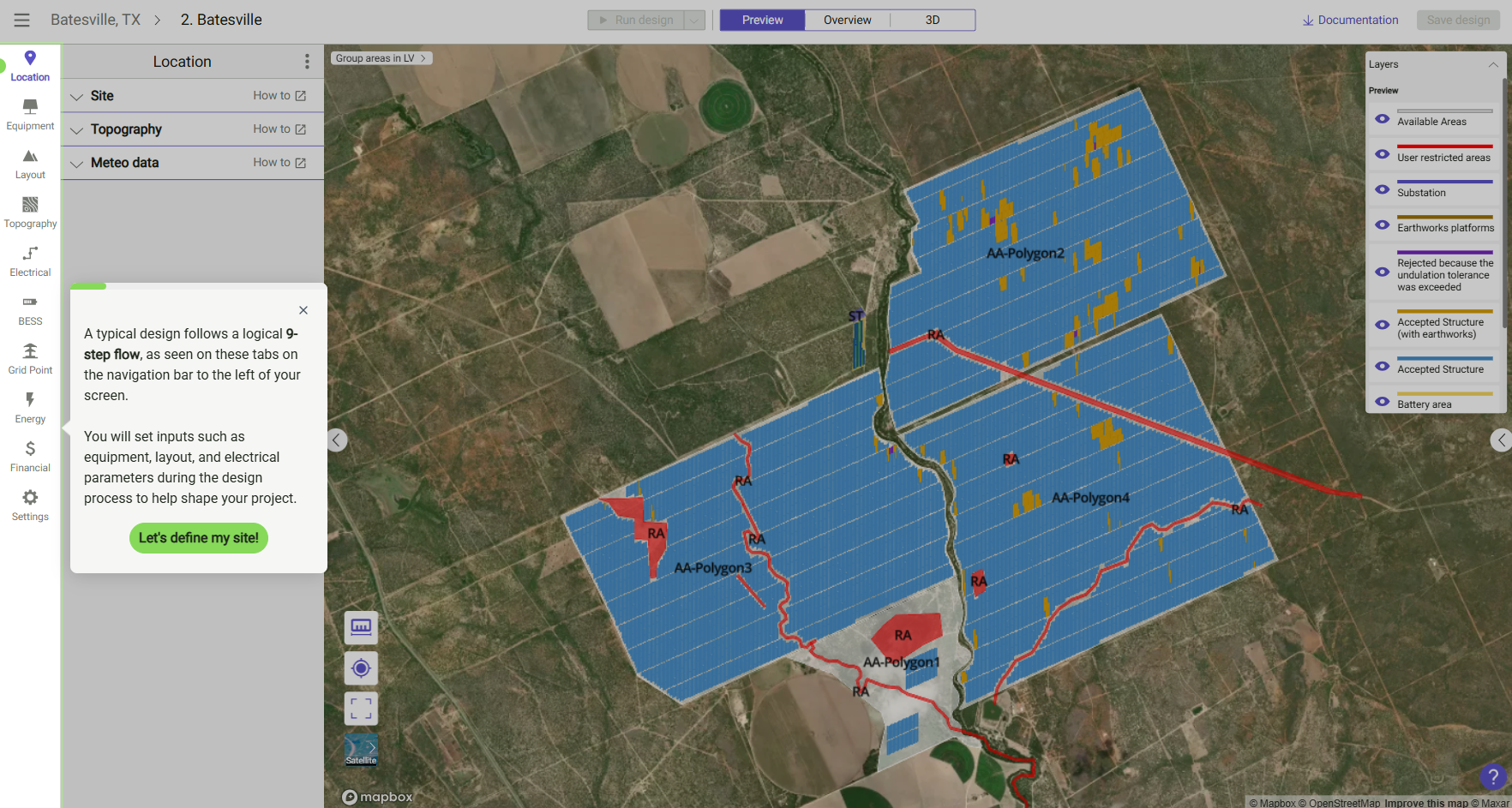1512x808 pixels.
Task: Hide the Available Areas layer
Action: (x=1382, y=119)
